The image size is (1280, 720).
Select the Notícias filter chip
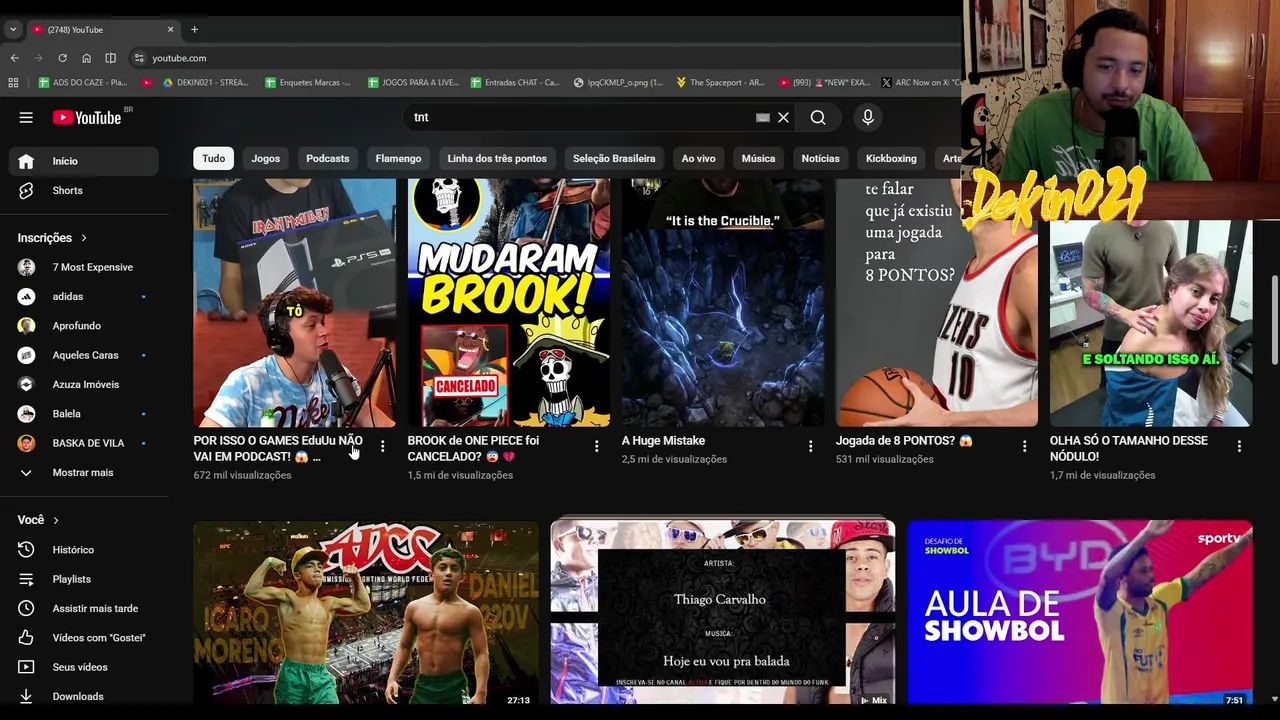coord(820,158)
